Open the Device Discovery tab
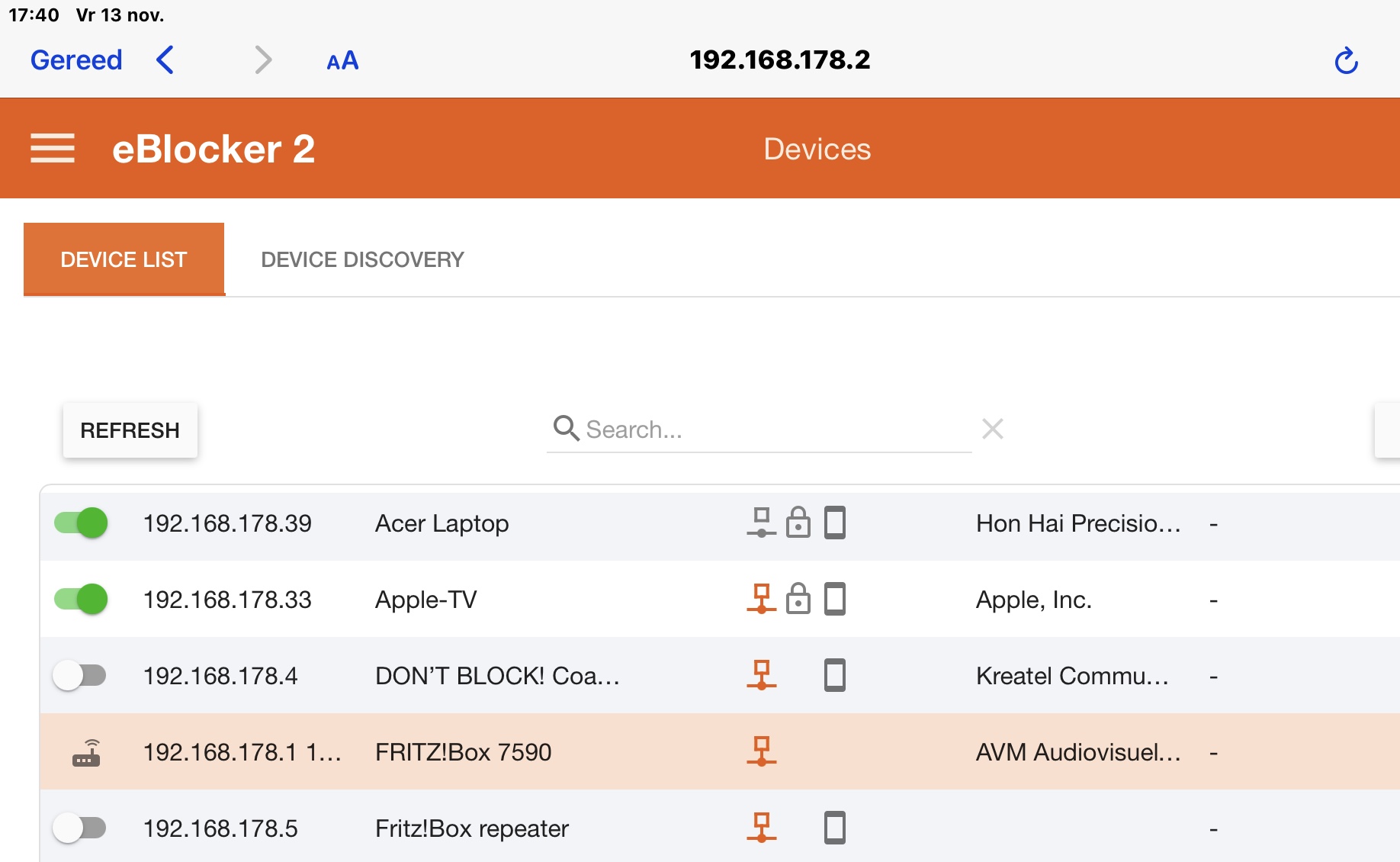The image size is (1400, 862). coord(363,259)
